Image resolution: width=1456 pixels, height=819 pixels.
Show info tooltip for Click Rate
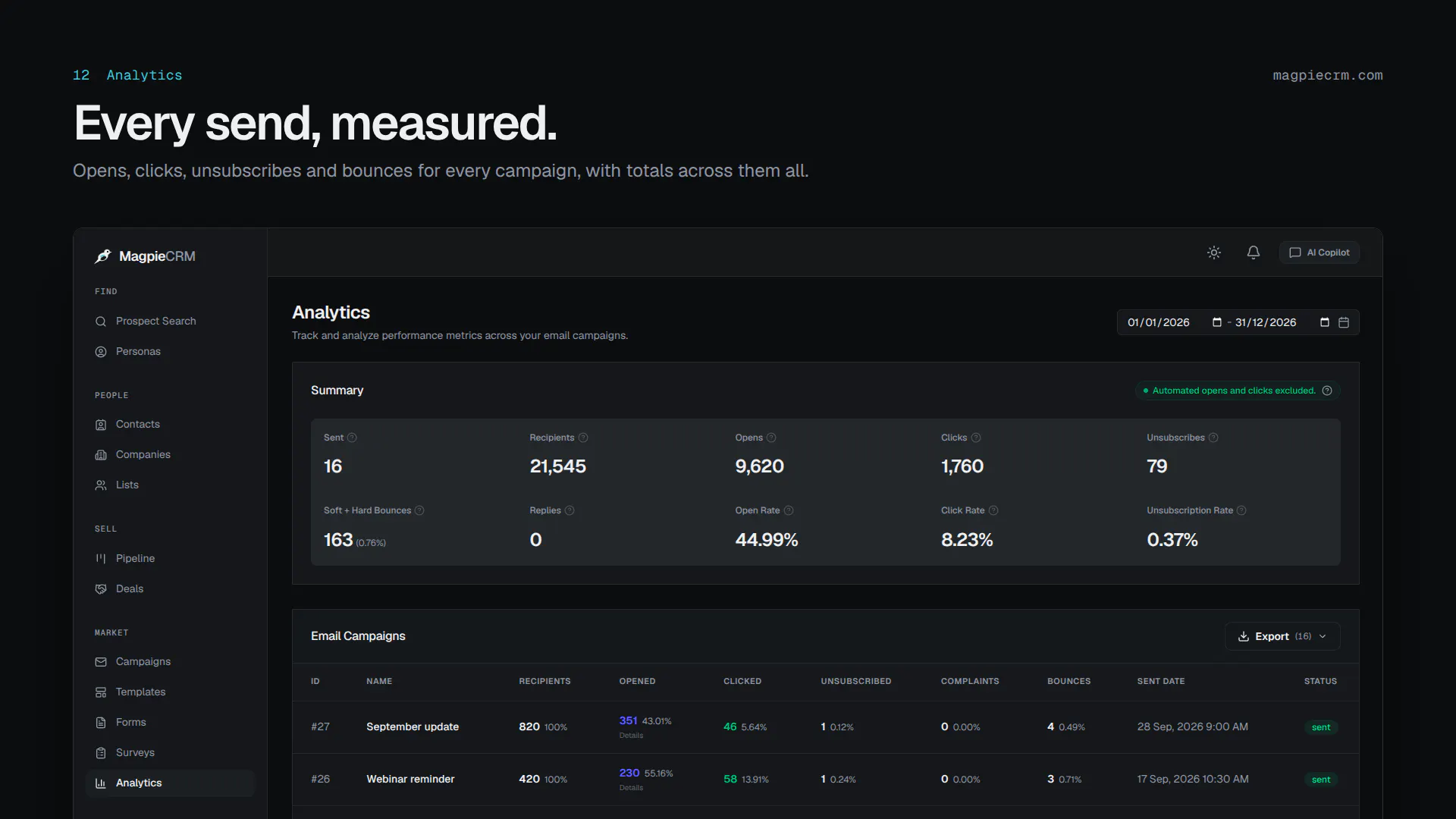(993, 510)
